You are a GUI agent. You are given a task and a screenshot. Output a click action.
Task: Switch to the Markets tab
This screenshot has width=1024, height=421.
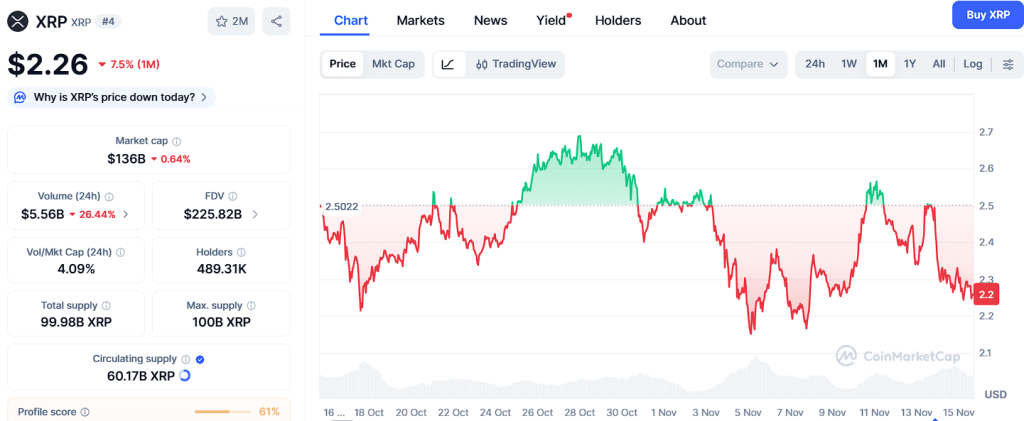tap(420, 20)
